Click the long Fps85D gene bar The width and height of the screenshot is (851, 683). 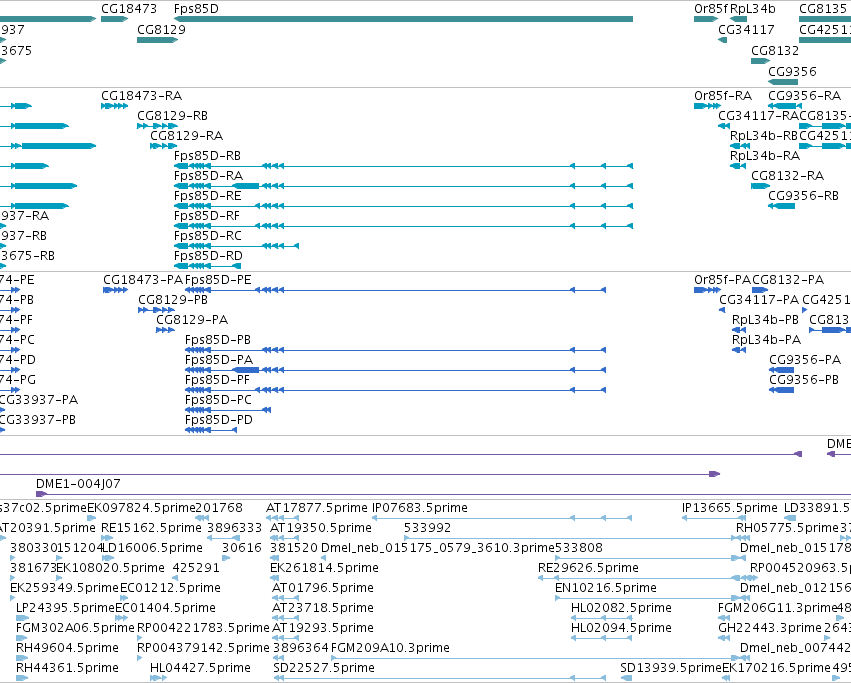[x=403, y=19]
